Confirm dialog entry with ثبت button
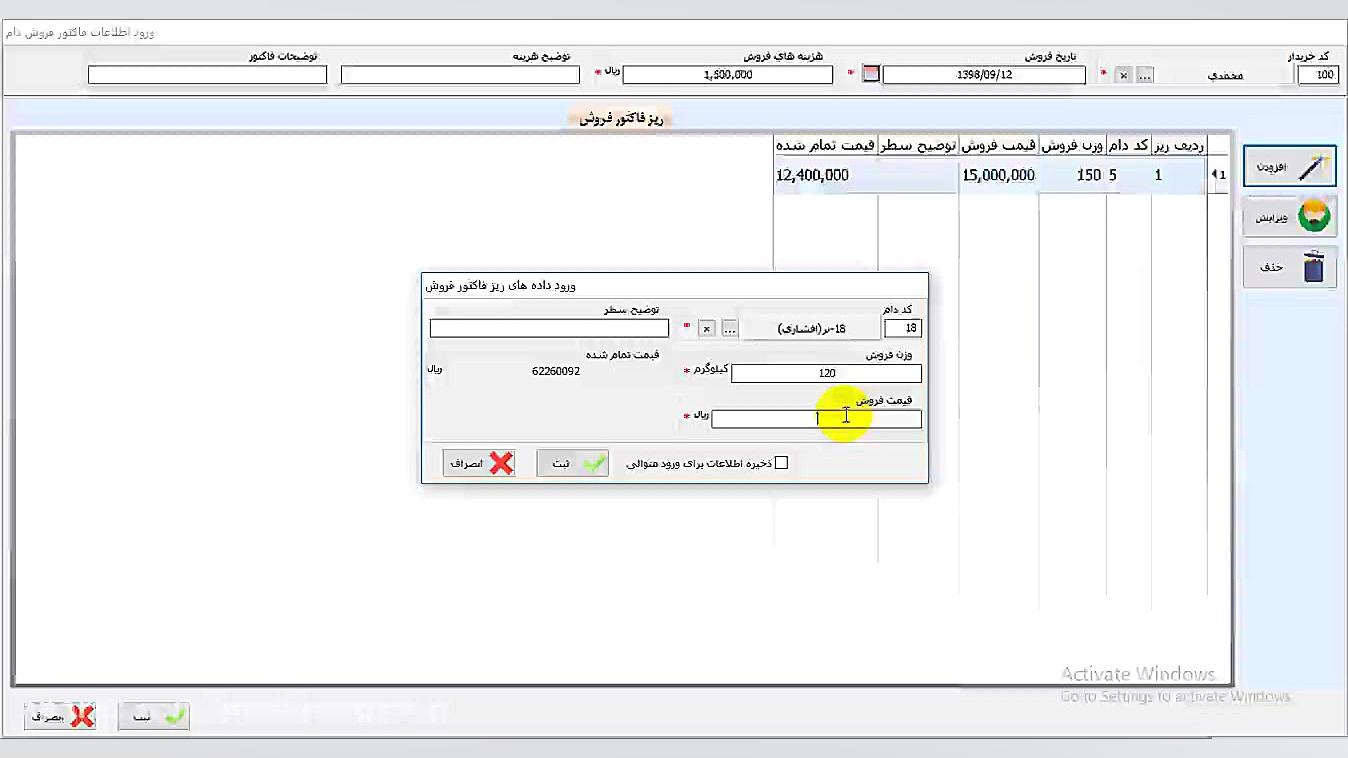The height and width of the screenshot is (758, 1348). (x=573, y=463)
